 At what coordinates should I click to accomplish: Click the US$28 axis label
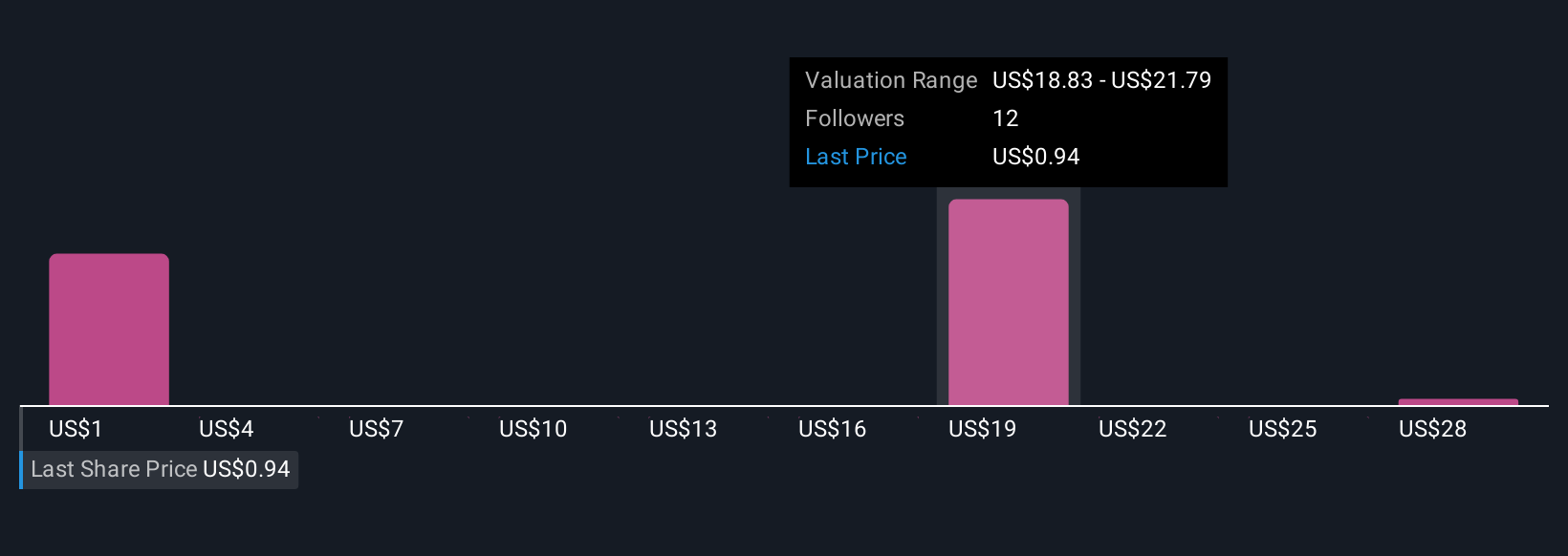(x=1433, y=429)
